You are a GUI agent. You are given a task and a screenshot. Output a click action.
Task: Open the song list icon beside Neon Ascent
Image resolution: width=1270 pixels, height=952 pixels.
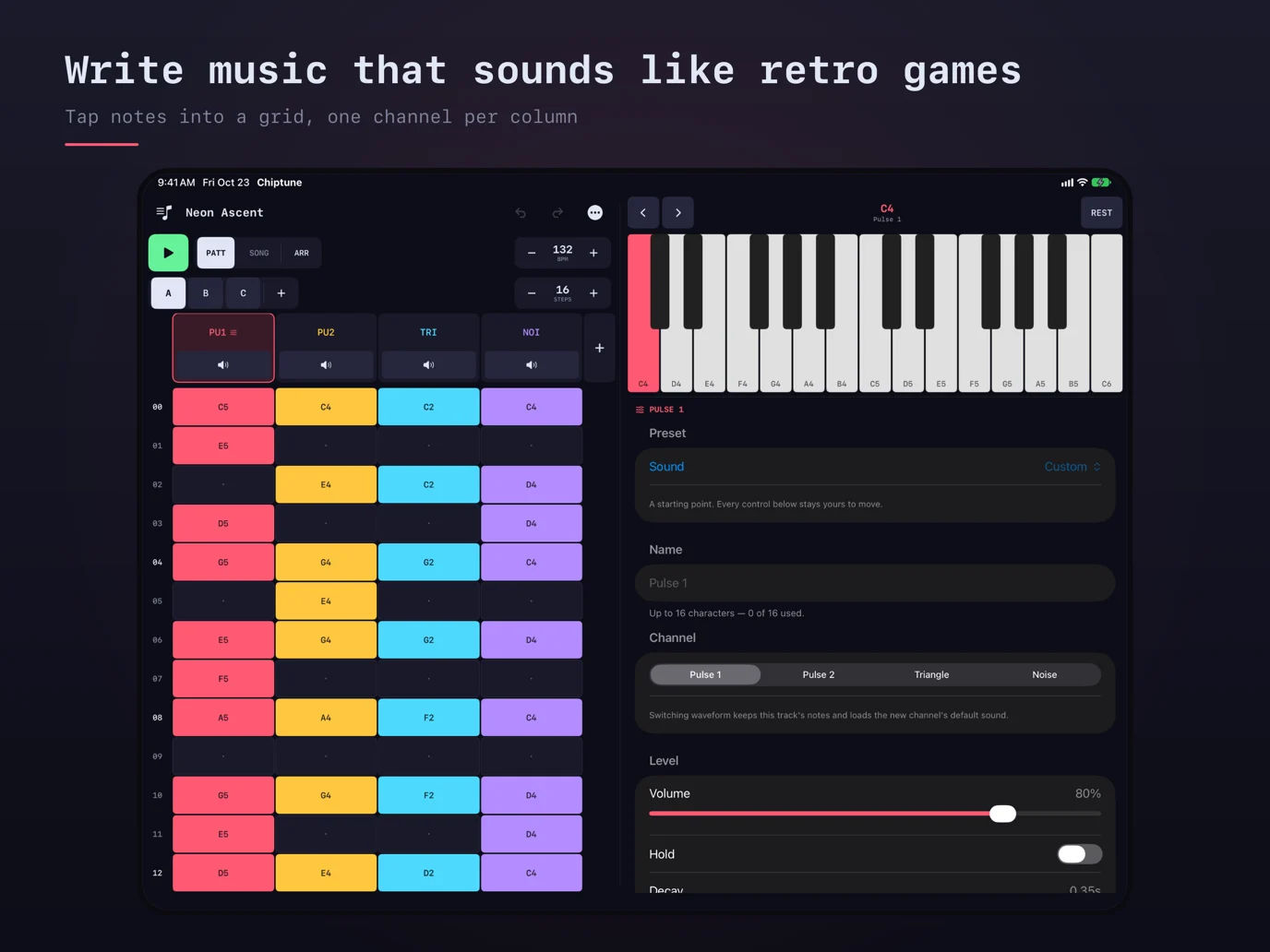click(164, 213)
